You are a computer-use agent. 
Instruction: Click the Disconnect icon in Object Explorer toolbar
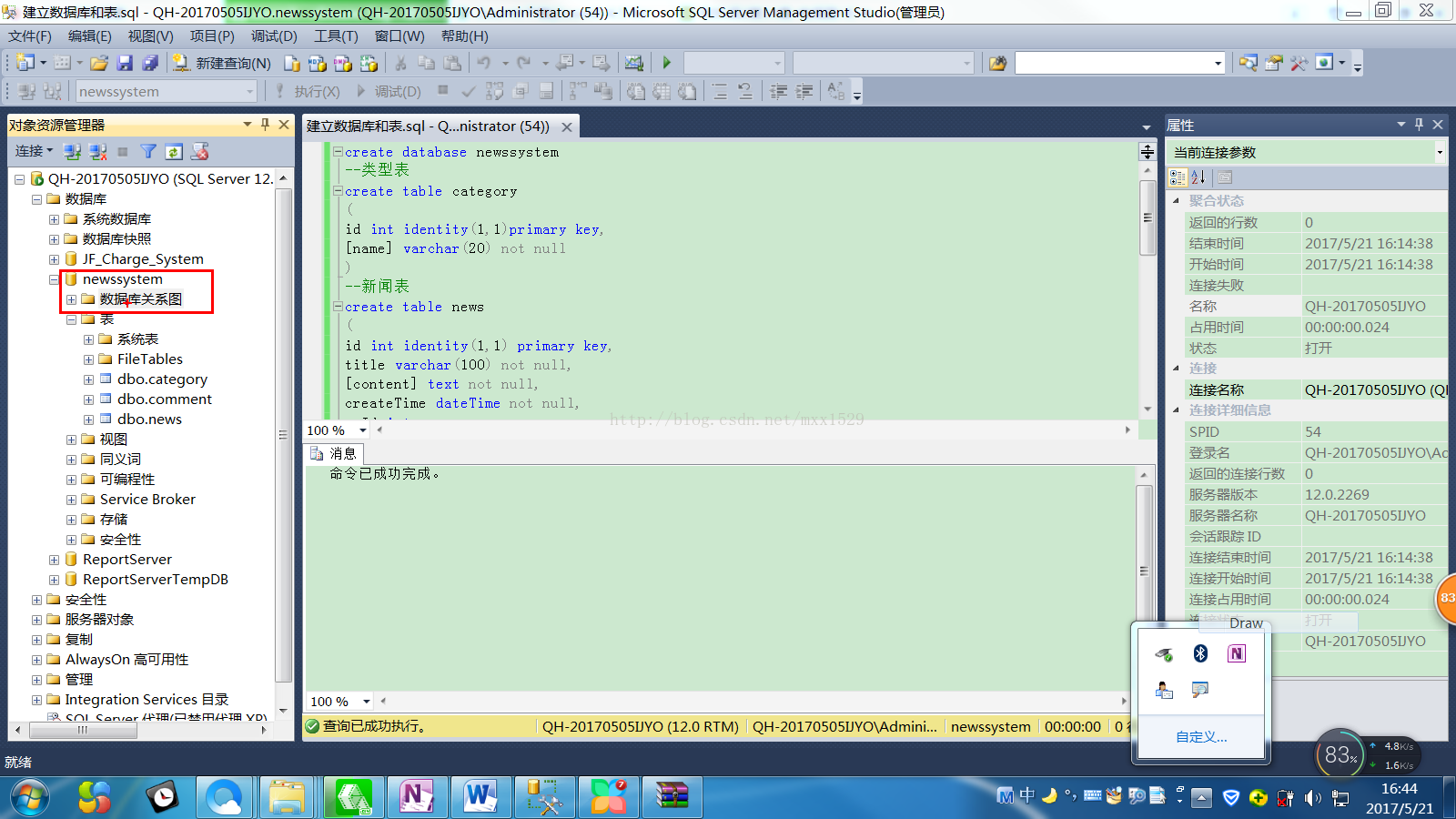coord(98,151)
